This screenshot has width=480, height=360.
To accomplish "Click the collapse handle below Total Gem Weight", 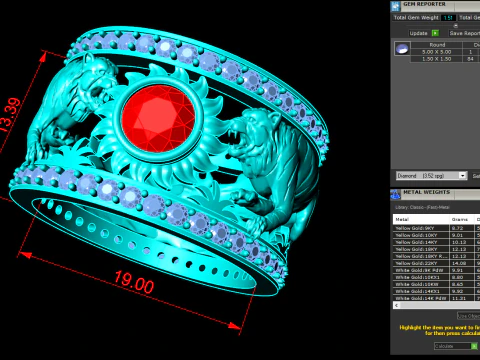I will [x=456, y=25].
